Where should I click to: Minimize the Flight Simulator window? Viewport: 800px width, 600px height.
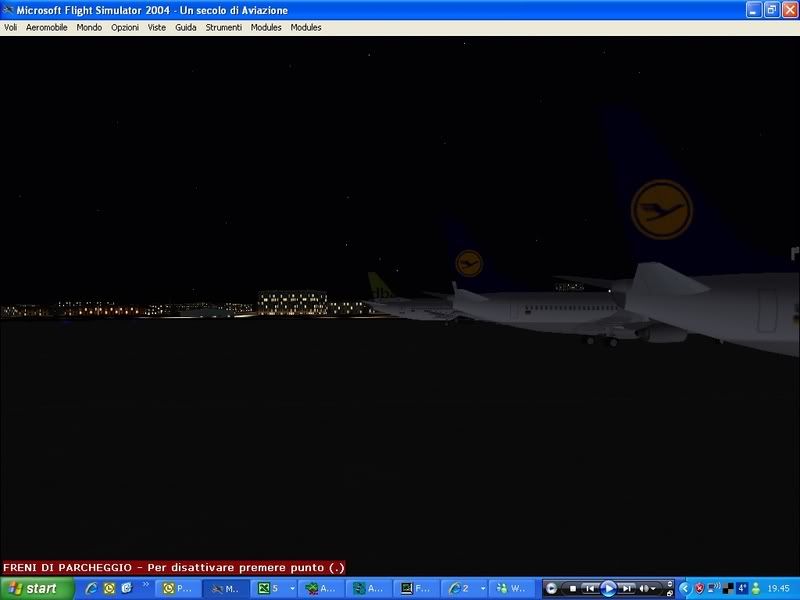click(754, 10)
